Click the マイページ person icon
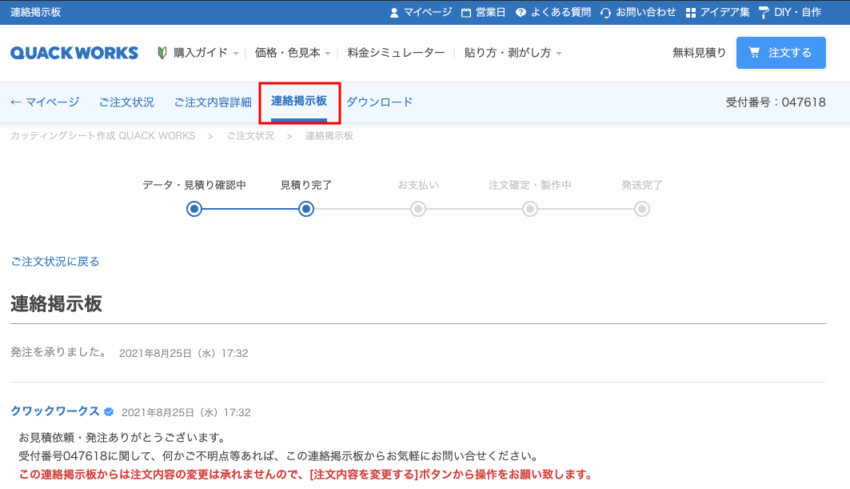Image resolution: width=850 pixels, height=489 pixels. click(393, 12)
